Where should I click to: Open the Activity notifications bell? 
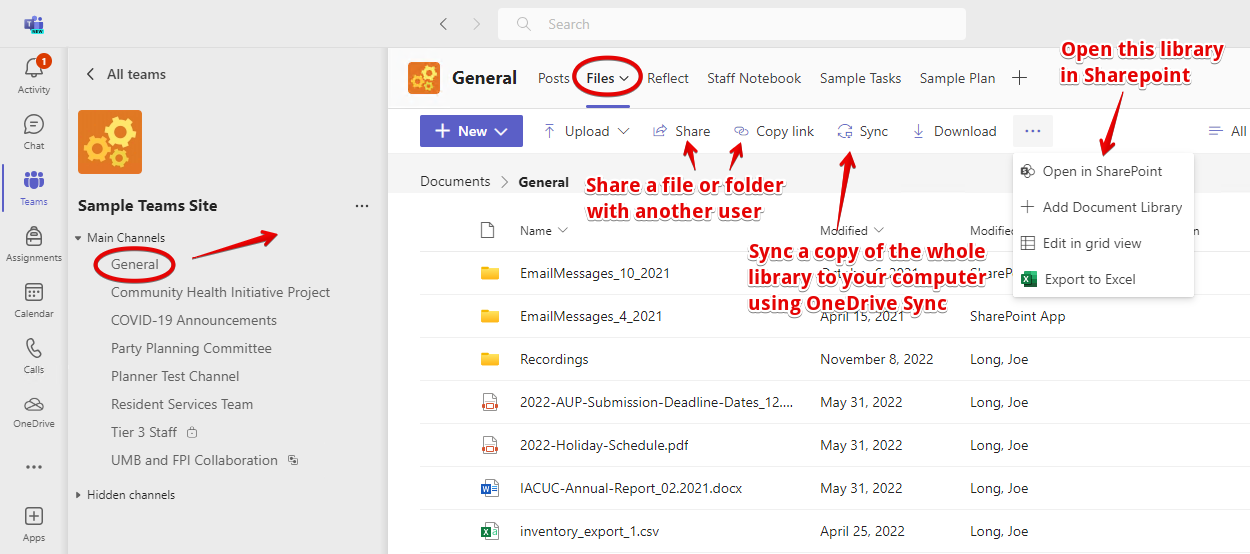33,74
